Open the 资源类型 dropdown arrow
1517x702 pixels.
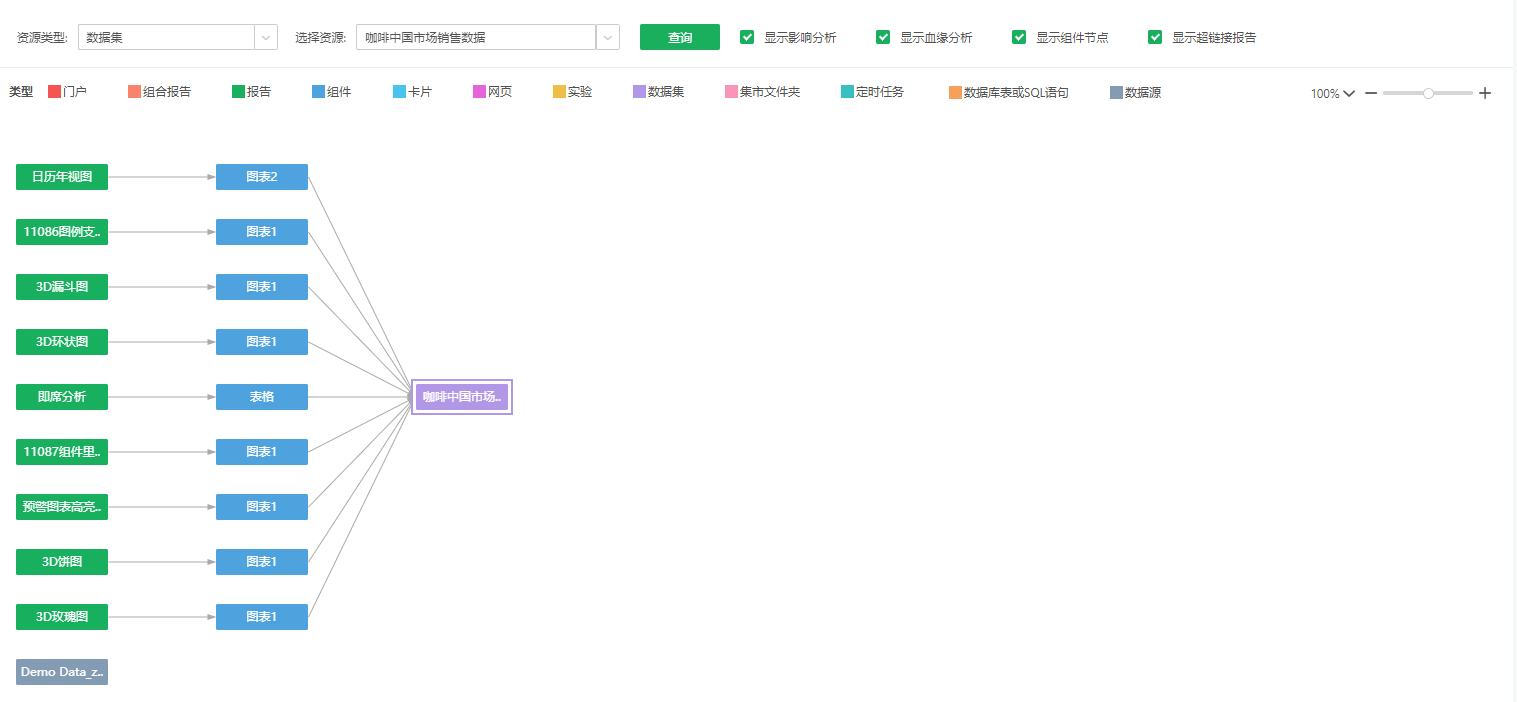point(267,37)
